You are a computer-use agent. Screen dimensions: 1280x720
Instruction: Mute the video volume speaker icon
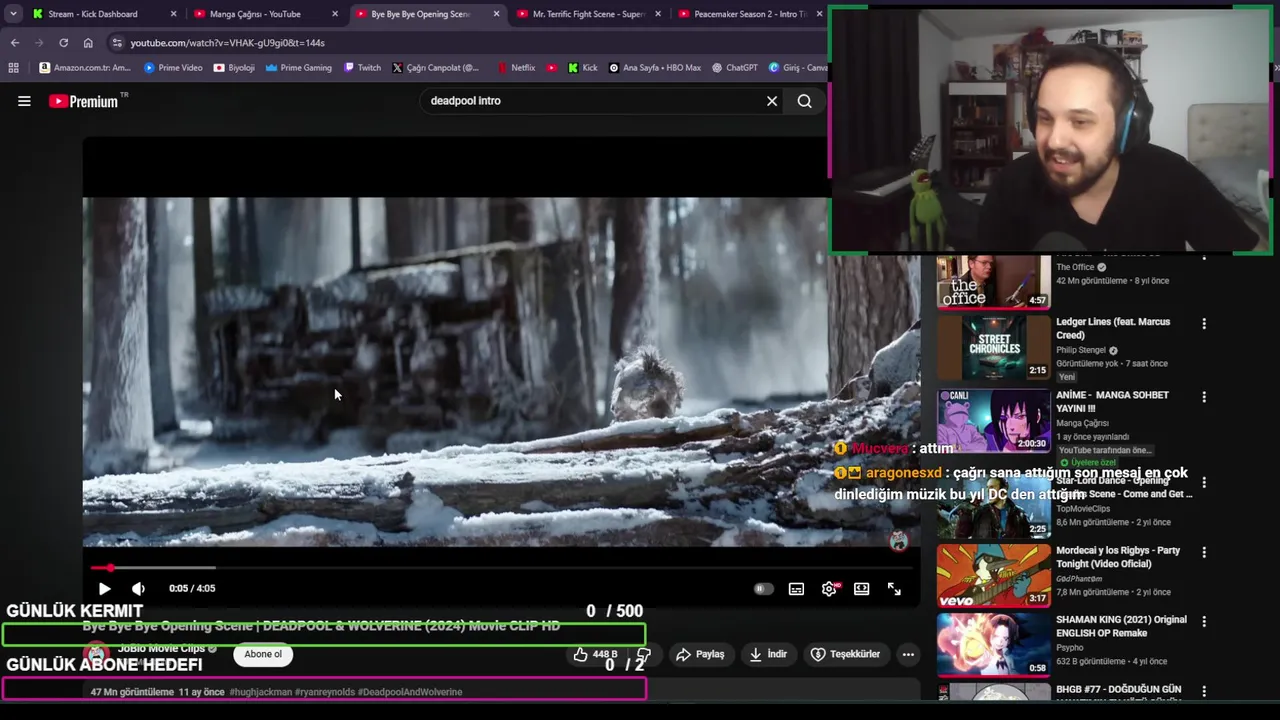point(138,589)
